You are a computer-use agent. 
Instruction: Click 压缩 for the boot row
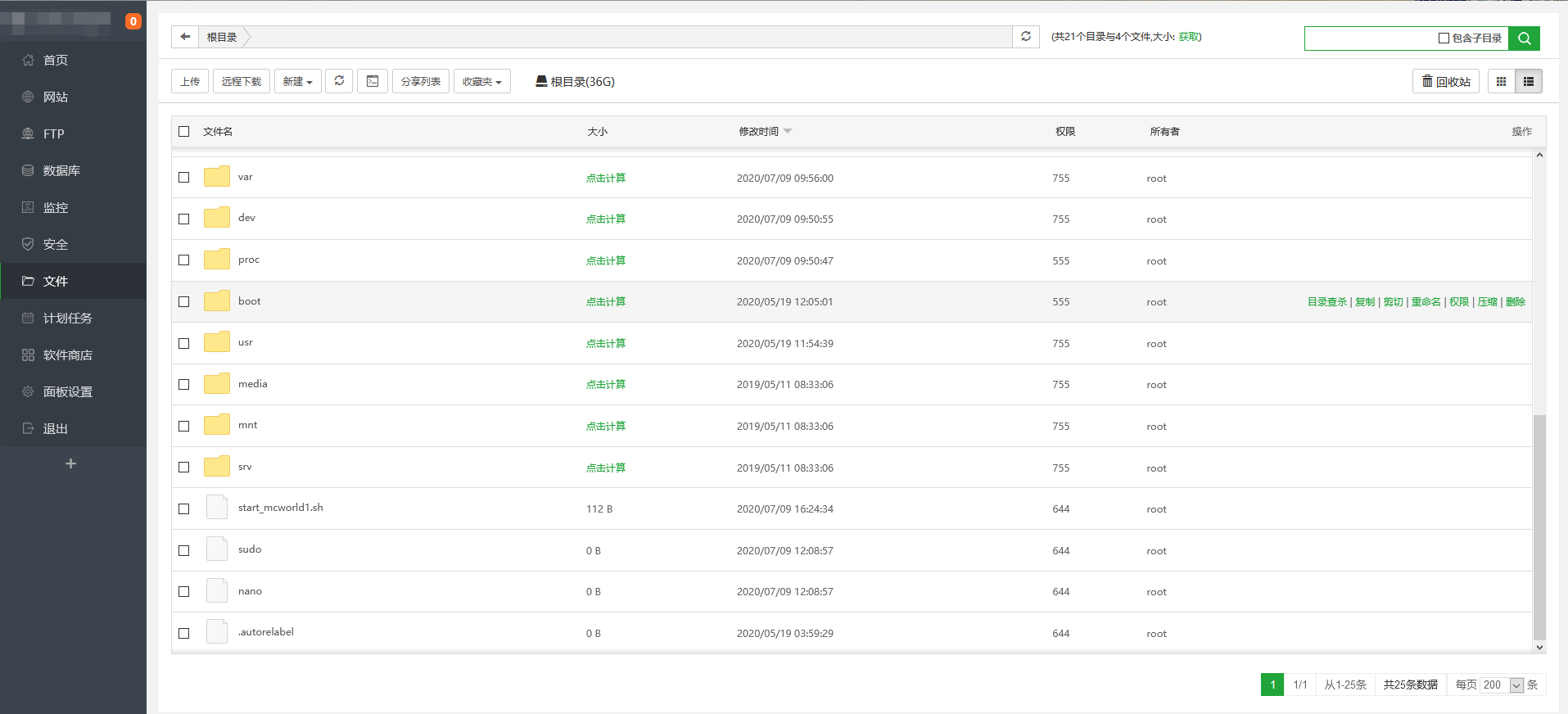point(1487,302)
